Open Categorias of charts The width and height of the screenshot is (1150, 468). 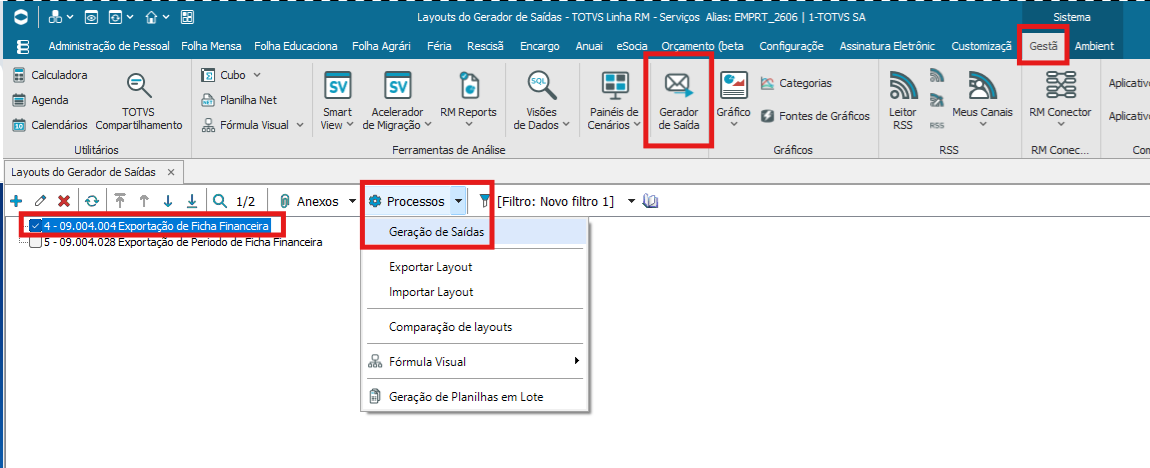pyautogui.click(x=796, y=83)
